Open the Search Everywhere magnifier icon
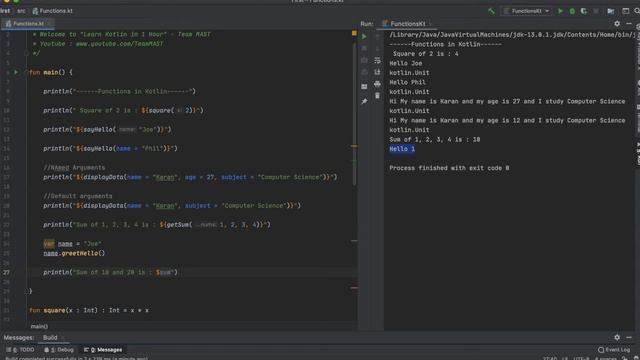This screenshot has height=360, width=640. [637, 11]
